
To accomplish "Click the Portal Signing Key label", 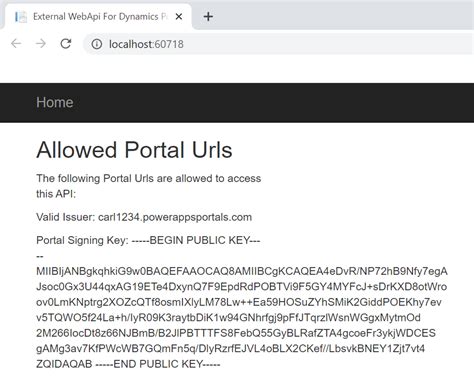I will pyautogui.click(x=82, y=240).
